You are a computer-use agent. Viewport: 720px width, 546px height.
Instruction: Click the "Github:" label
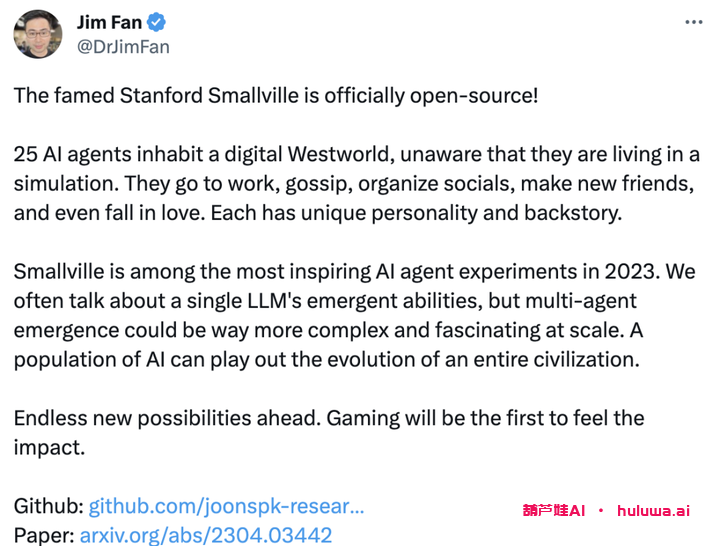48,507
